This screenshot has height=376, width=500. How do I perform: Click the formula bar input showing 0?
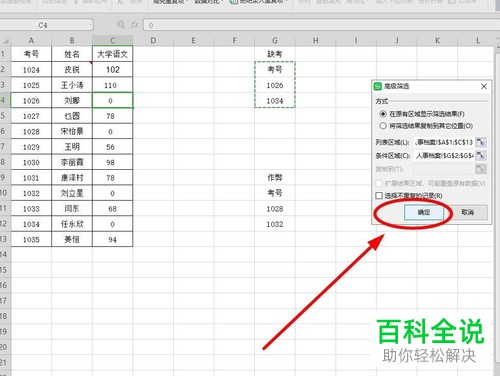pyautogui.click(x=320, y=25)
